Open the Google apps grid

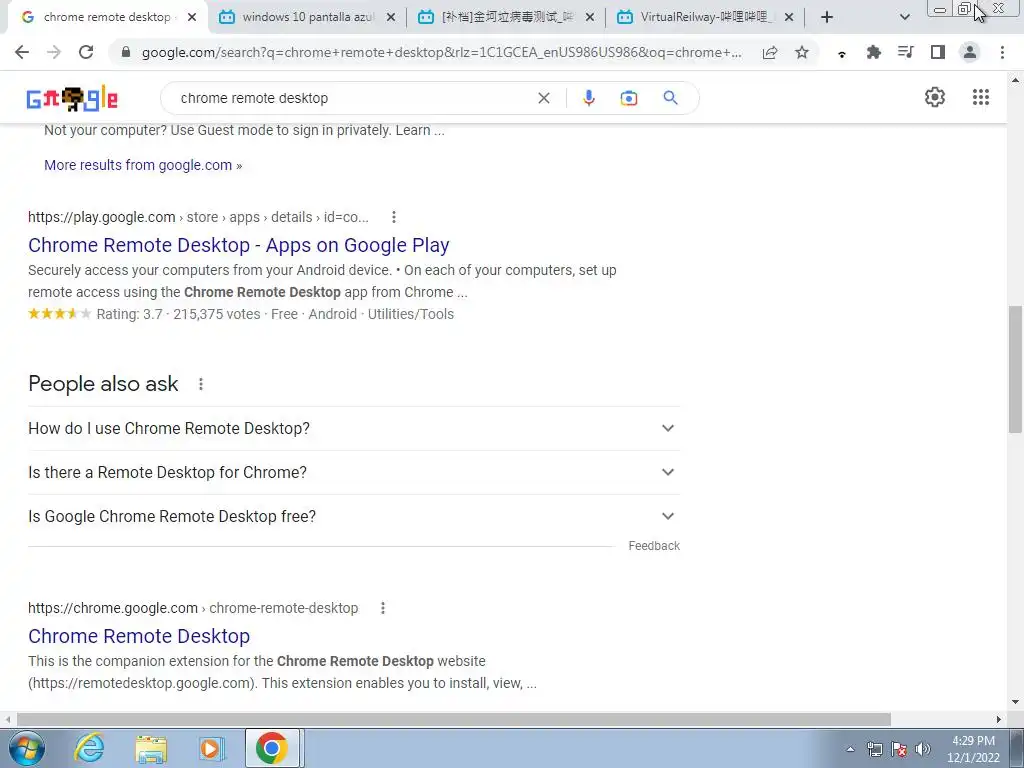(x=980, y=97)
